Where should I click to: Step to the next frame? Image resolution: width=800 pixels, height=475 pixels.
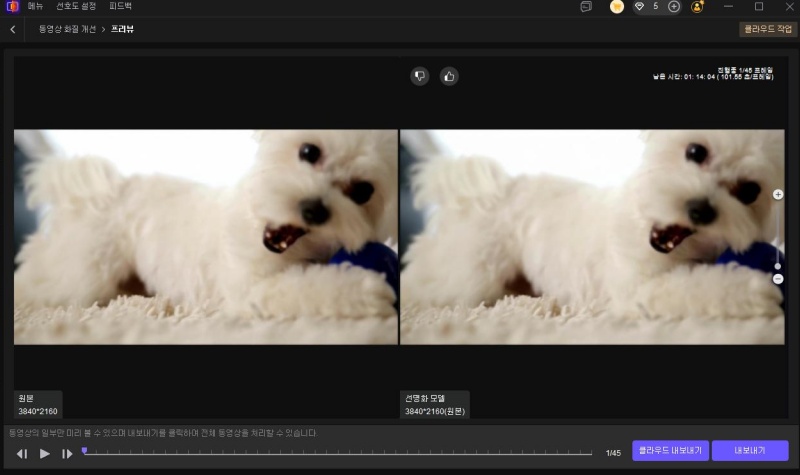click(67, 454)
